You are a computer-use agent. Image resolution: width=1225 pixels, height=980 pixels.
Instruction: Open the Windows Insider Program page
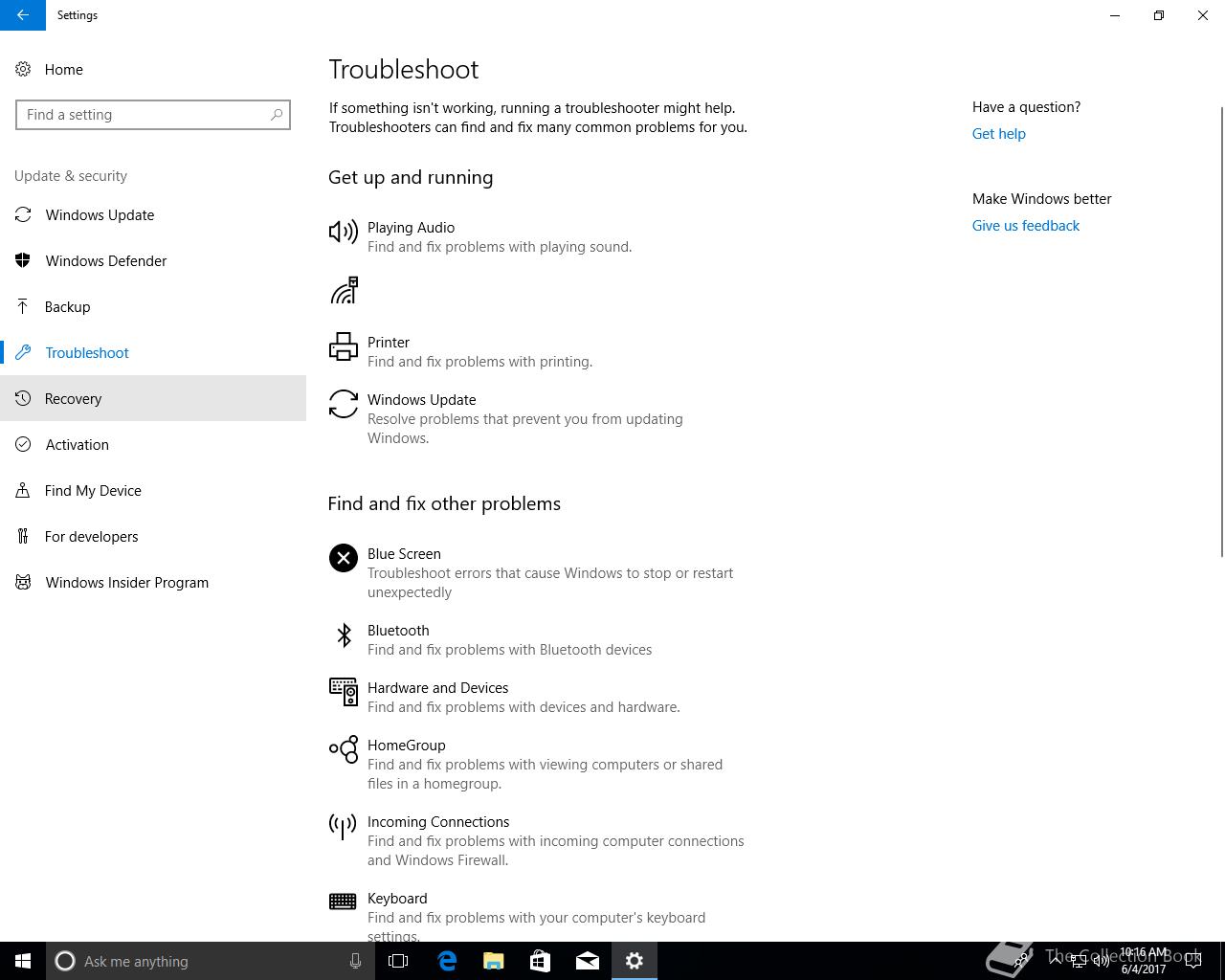(153, 582)
